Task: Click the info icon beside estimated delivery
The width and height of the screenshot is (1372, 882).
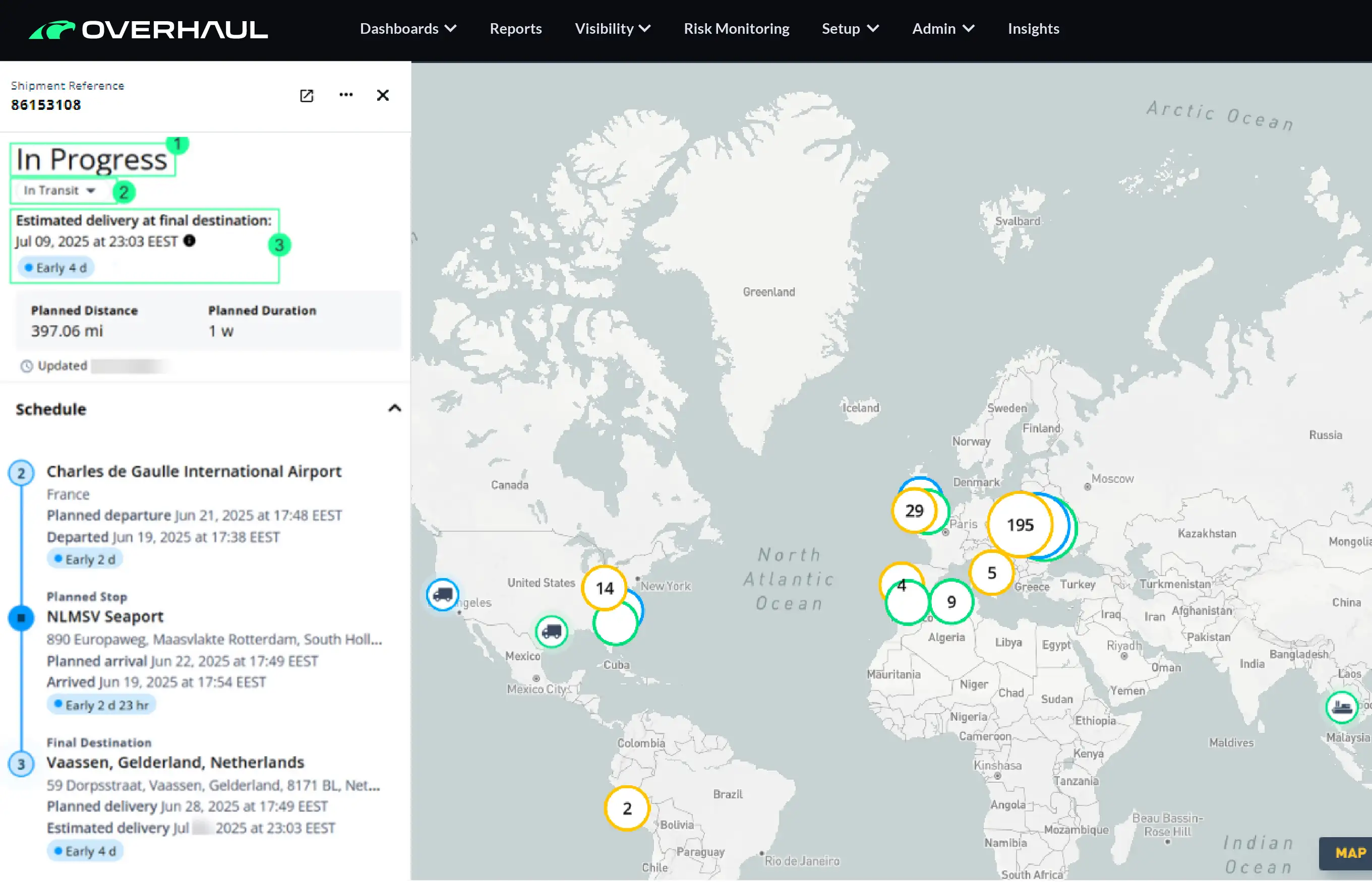Action: pyautogui.click(x=189, y=241)
